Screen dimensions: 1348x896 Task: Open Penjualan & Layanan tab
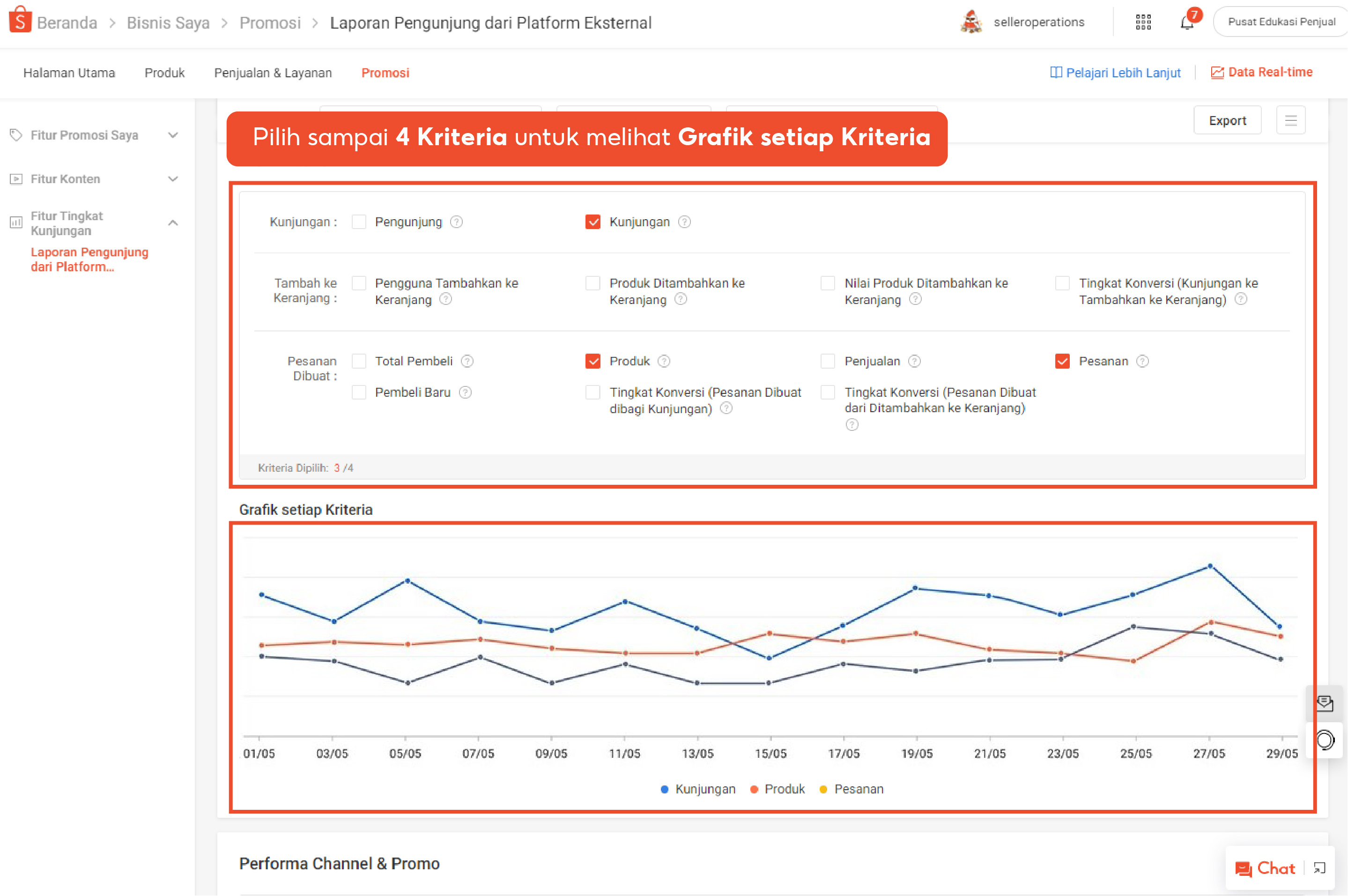[273, 73]
